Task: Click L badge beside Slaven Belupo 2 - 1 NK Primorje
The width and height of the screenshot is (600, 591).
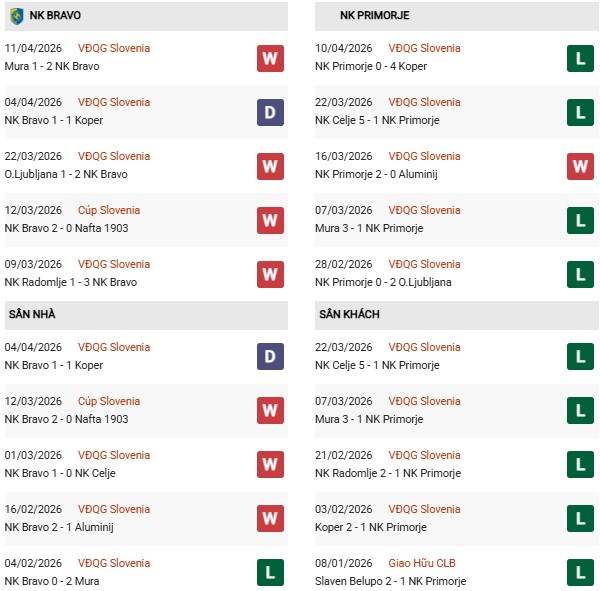Action: [x=580, y=573]
